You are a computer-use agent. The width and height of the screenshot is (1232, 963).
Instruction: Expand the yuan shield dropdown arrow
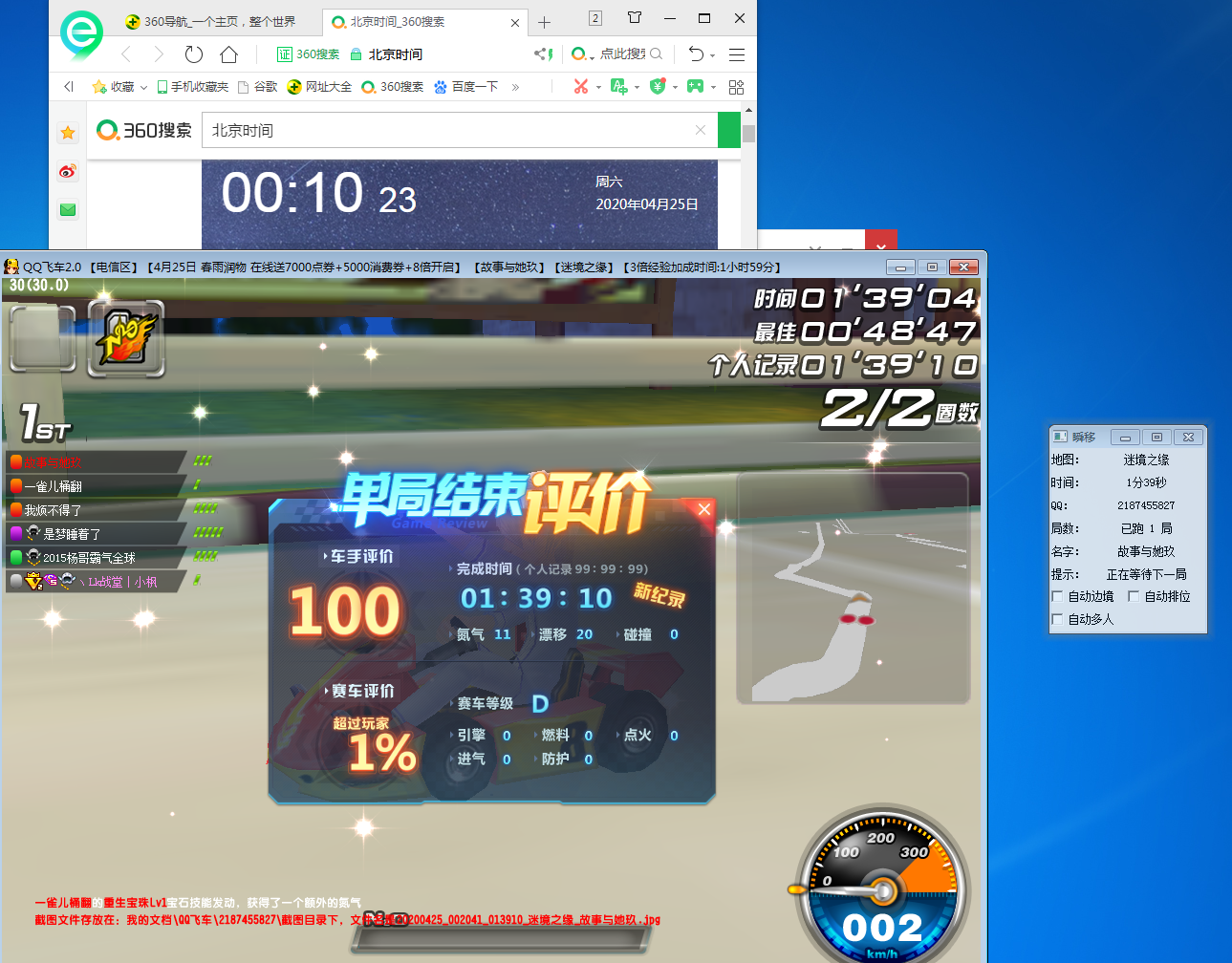675,87
